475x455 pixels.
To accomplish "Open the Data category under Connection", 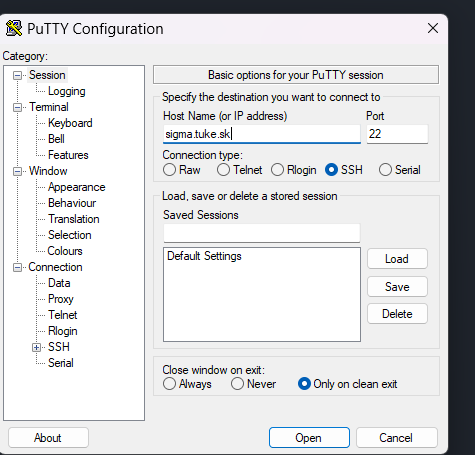I will 59,283.
